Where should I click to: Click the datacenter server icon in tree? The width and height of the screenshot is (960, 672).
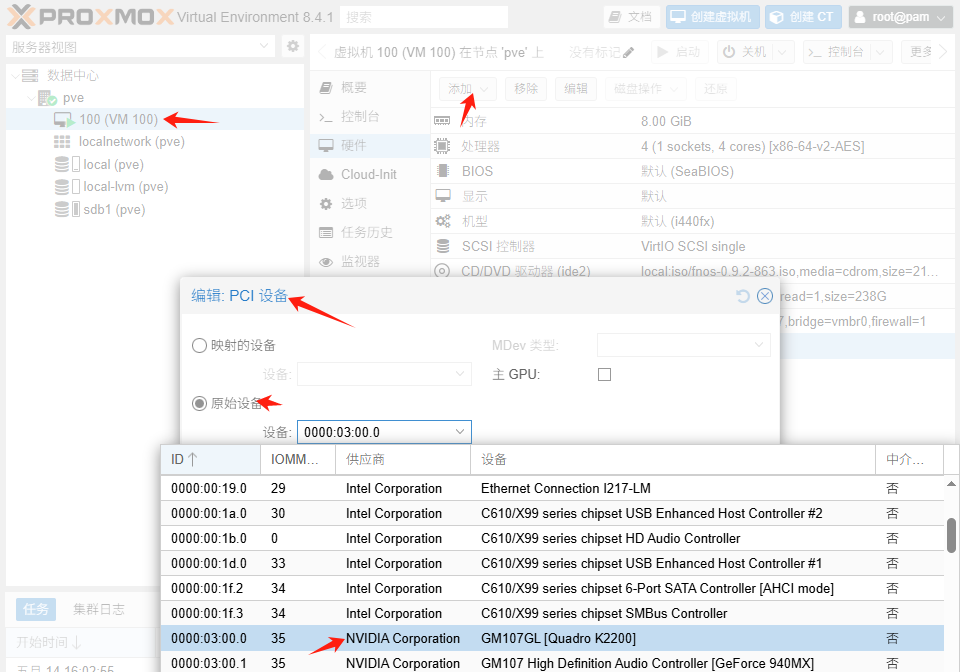point(30,75)
